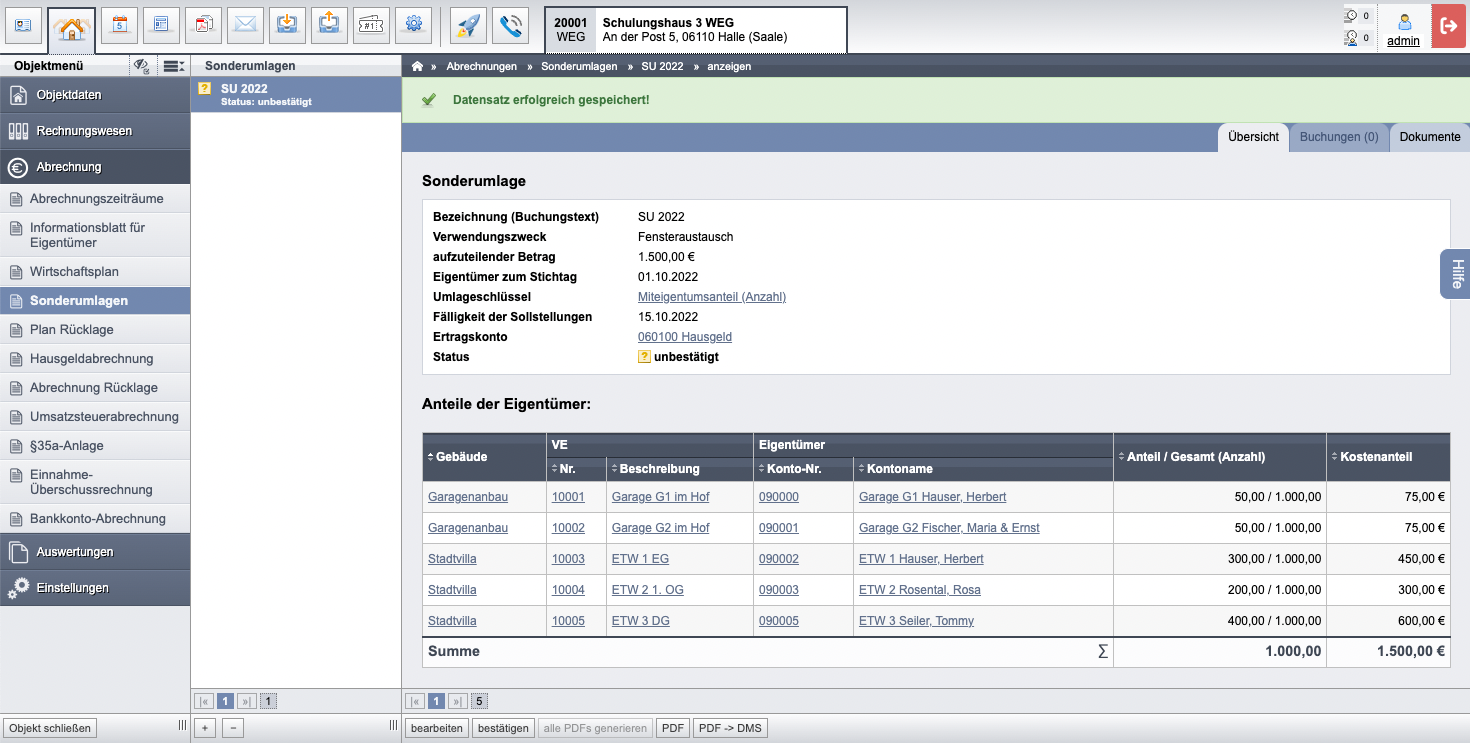The image size is (1470, 743).
Task: Remove entry with the minus button
Action: coord(233,728)
